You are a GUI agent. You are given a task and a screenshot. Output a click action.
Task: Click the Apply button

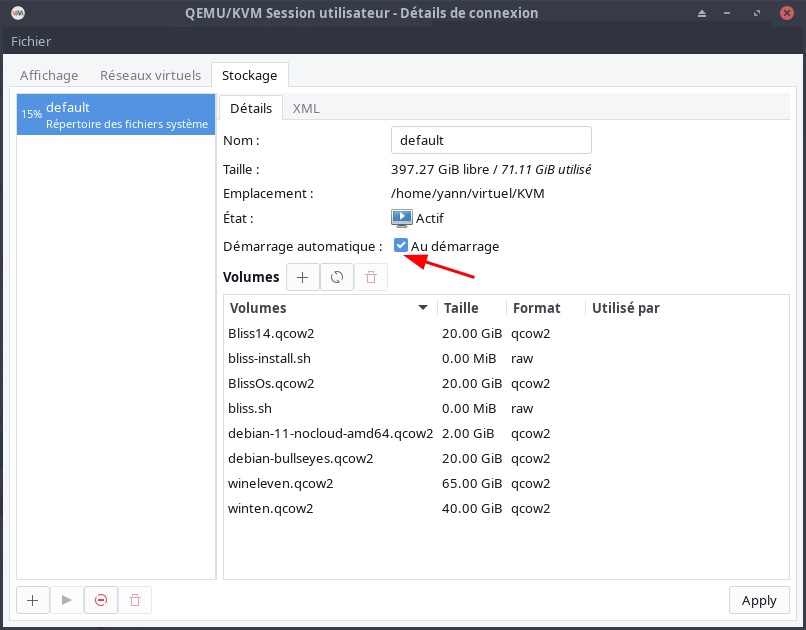click(x=759, y=600)
